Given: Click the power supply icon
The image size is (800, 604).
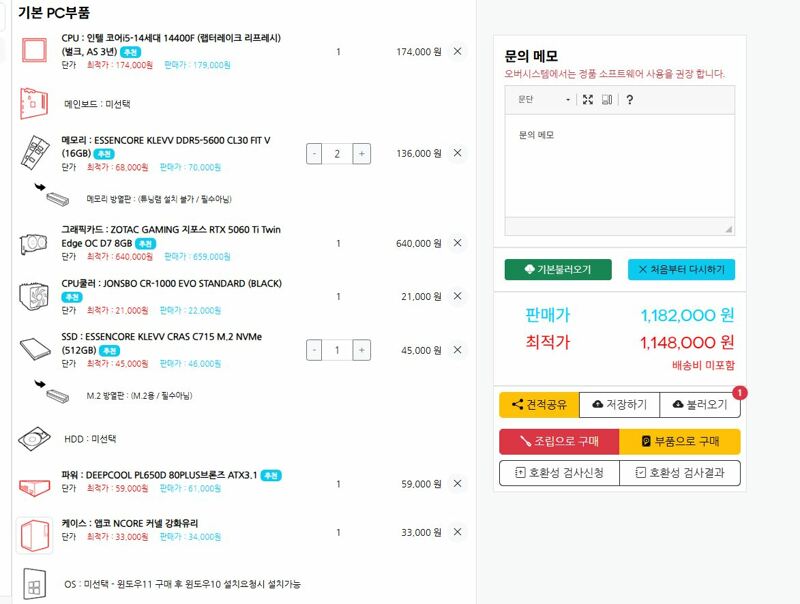Looking at the screenshot, I should 34,487.
